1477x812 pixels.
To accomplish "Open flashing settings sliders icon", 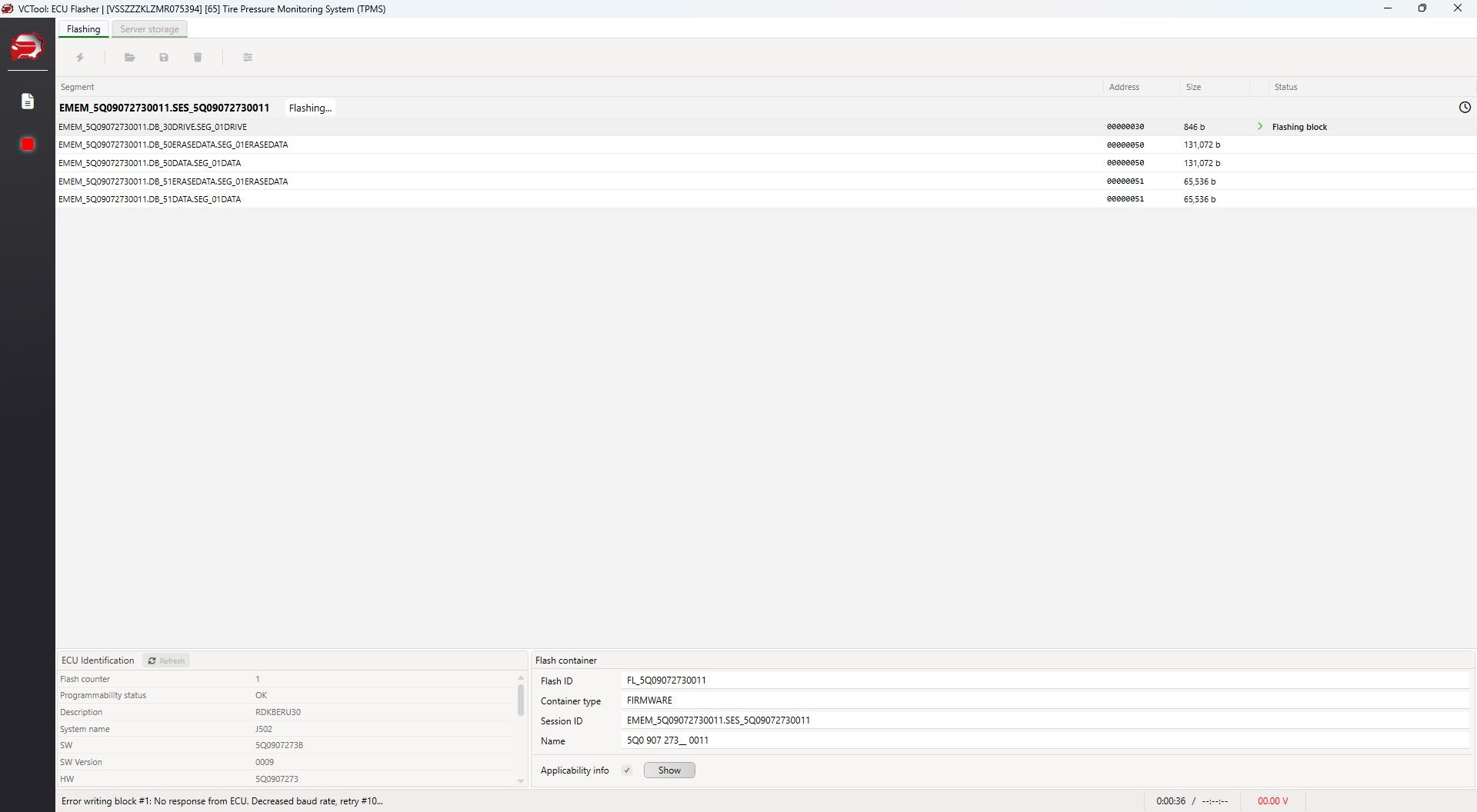I will [x=248, y=58].
